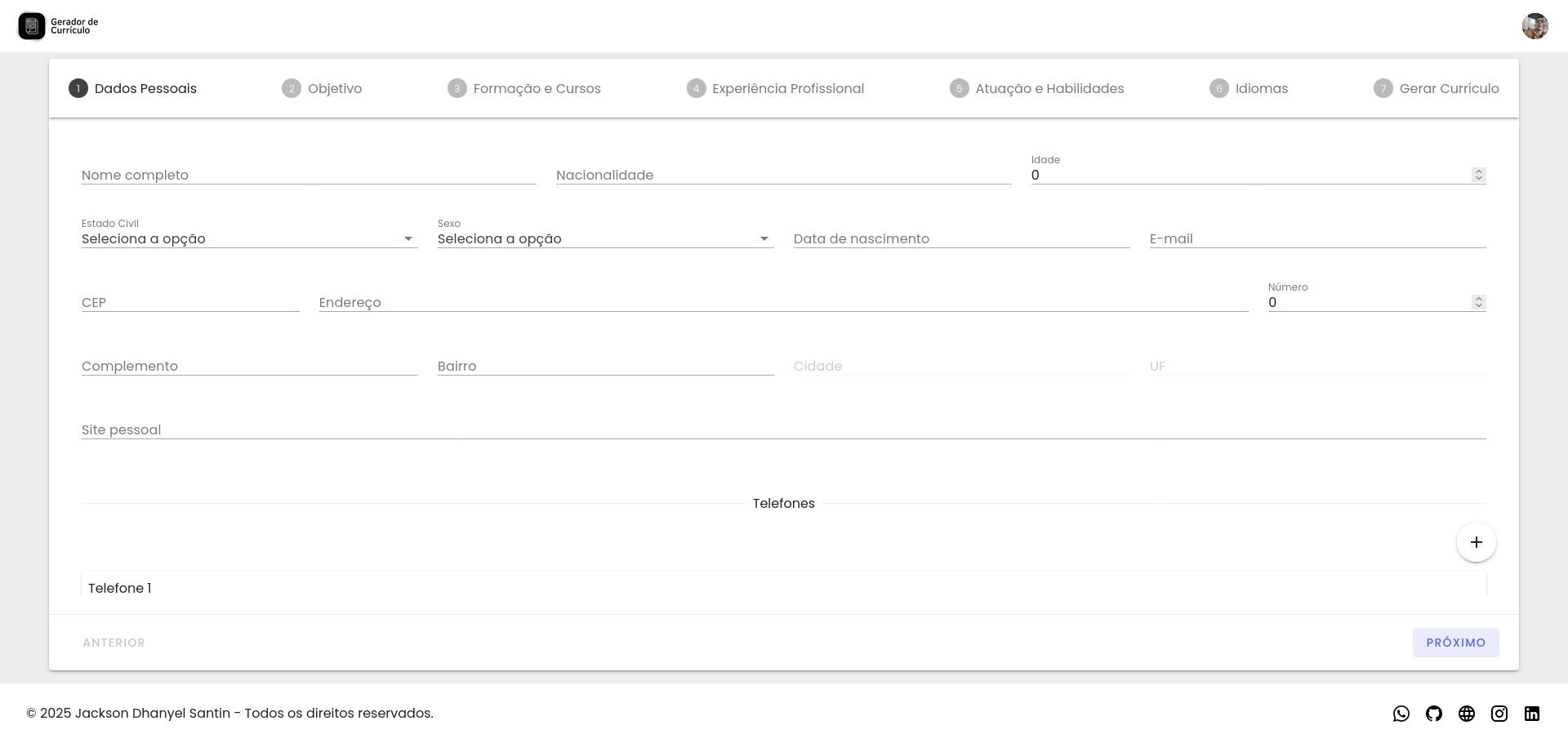
Task: Click the Gerador de Currículo logo icon
Action: [32, 26]
